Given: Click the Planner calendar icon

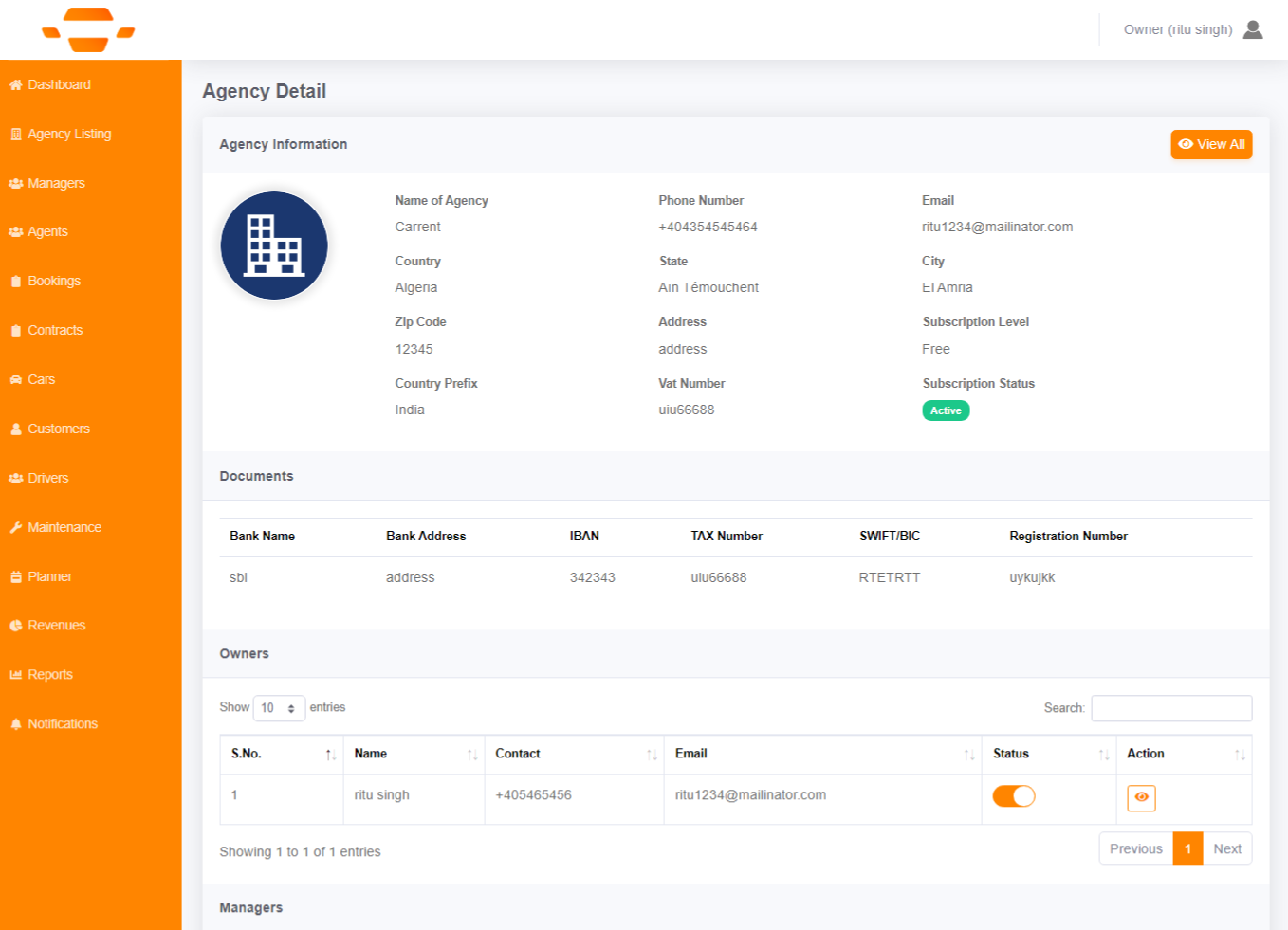Looking at the screenshot, I should point(16,576).
